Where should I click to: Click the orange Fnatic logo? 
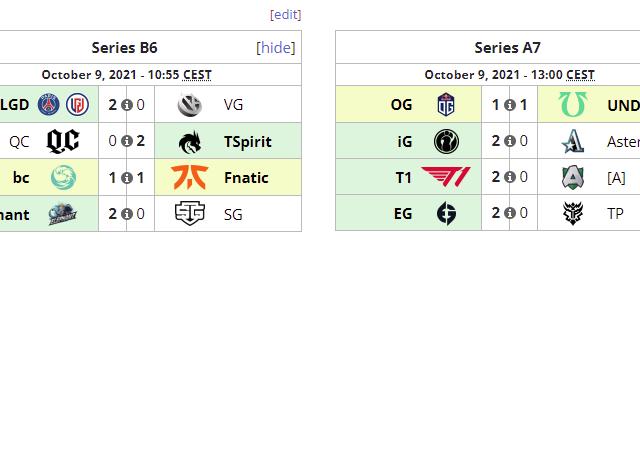click(x=190, y=177)
